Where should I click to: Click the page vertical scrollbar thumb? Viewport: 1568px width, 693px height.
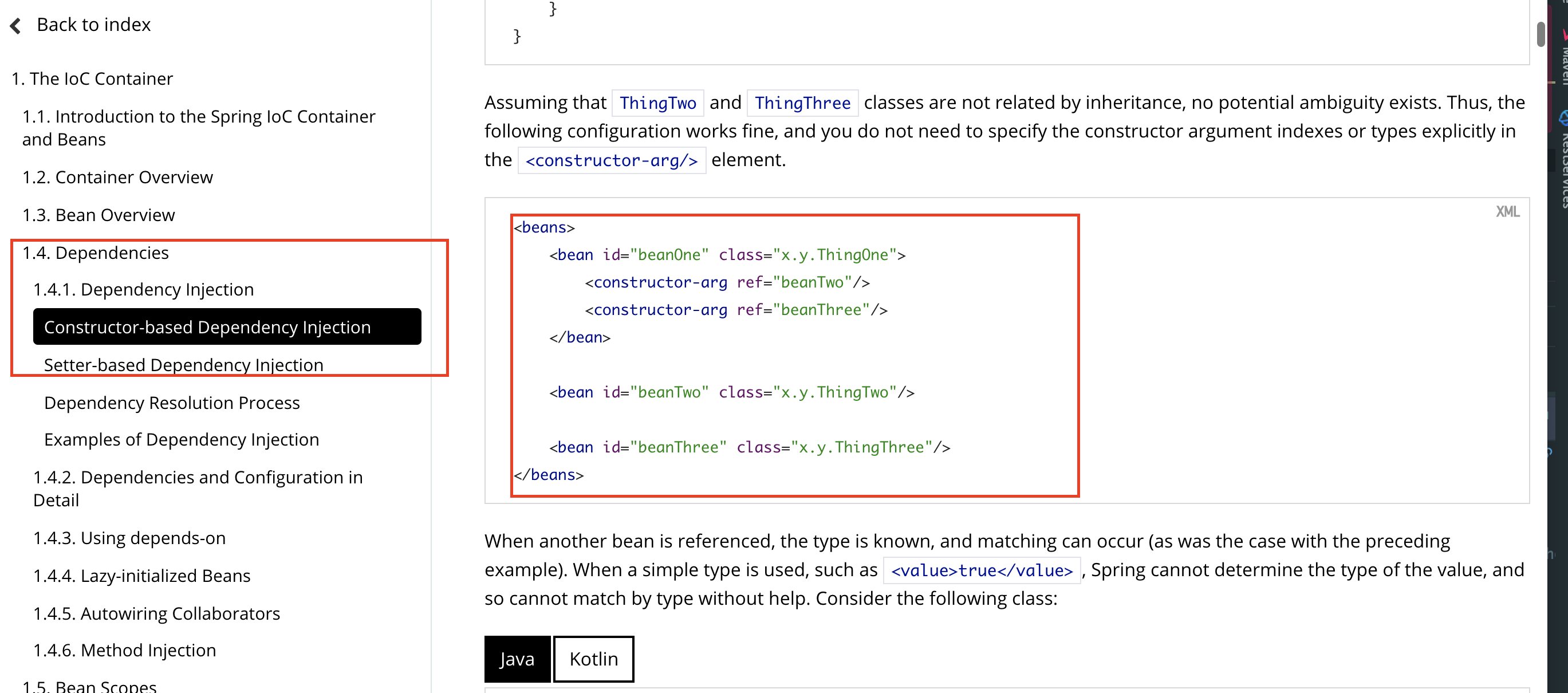1540,34
